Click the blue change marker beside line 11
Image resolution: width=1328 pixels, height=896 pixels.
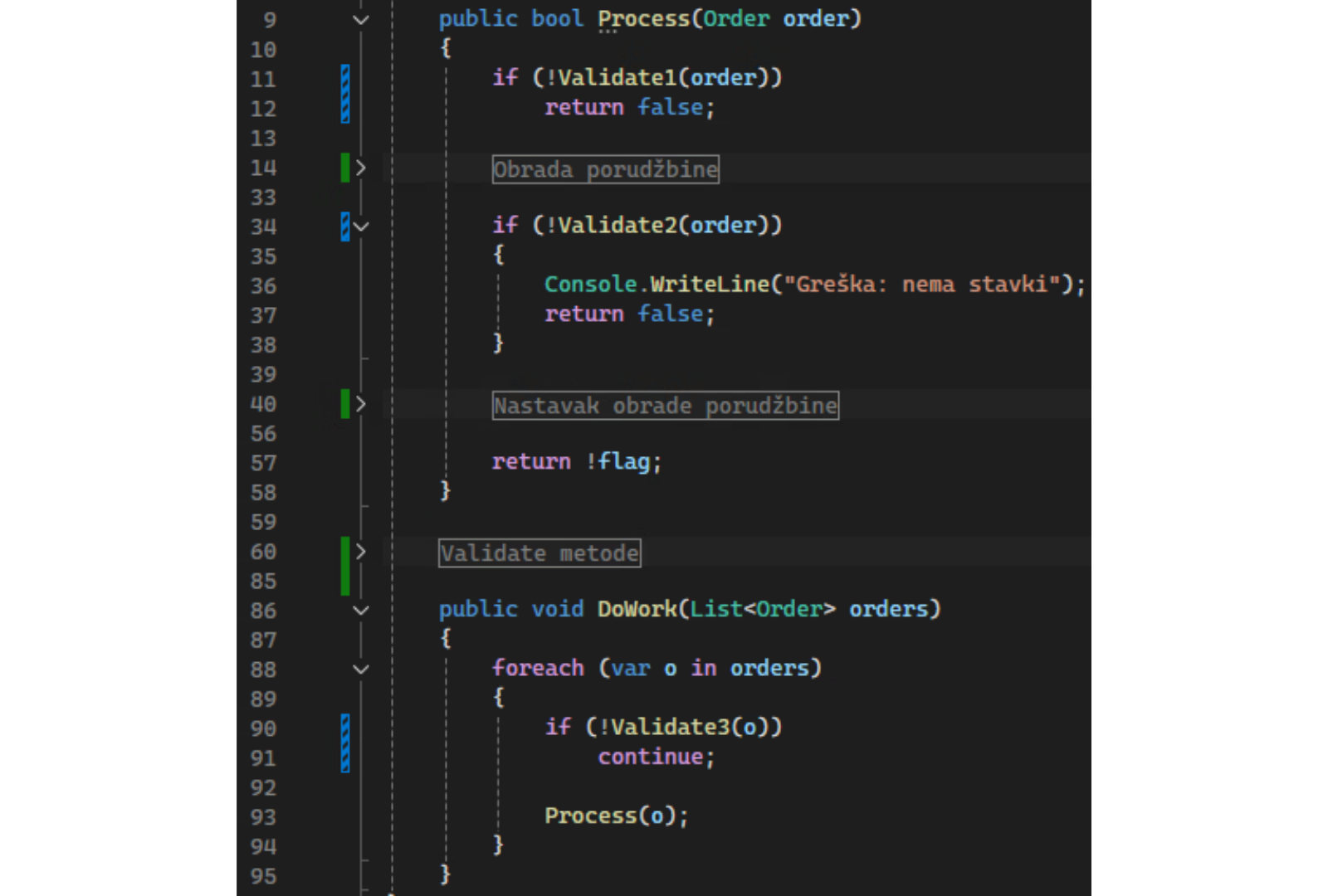(x=345, y=93)
